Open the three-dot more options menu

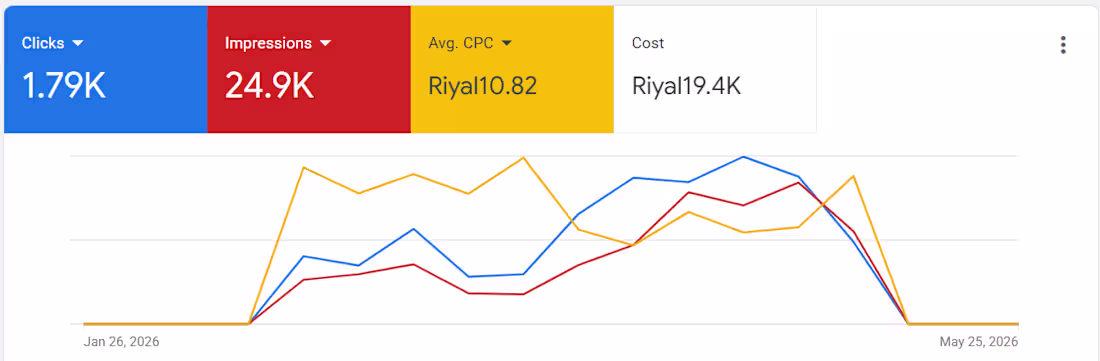click(1063, 45)
